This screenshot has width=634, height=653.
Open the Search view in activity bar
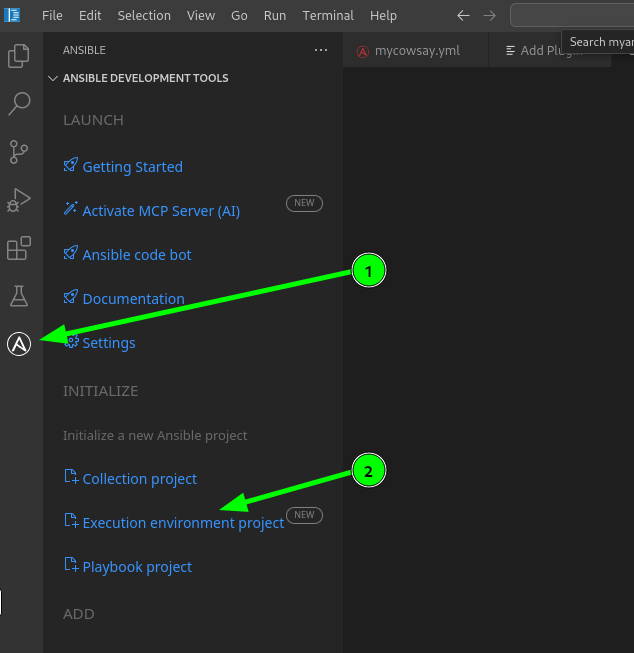[19, 103]
